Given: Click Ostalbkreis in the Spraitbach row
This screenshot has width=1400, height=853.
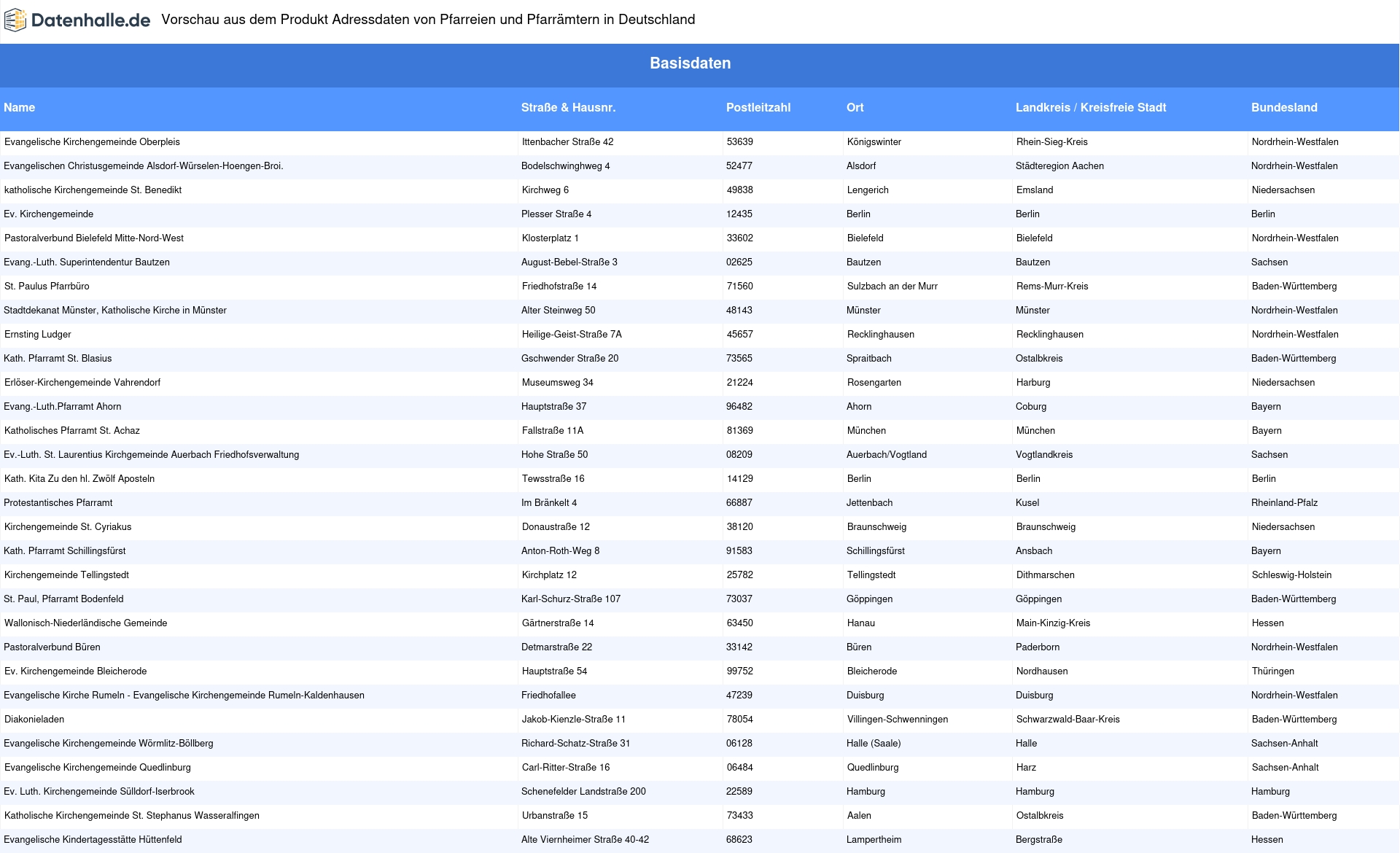Looking at the screenshot, I should pos(1039,359).
